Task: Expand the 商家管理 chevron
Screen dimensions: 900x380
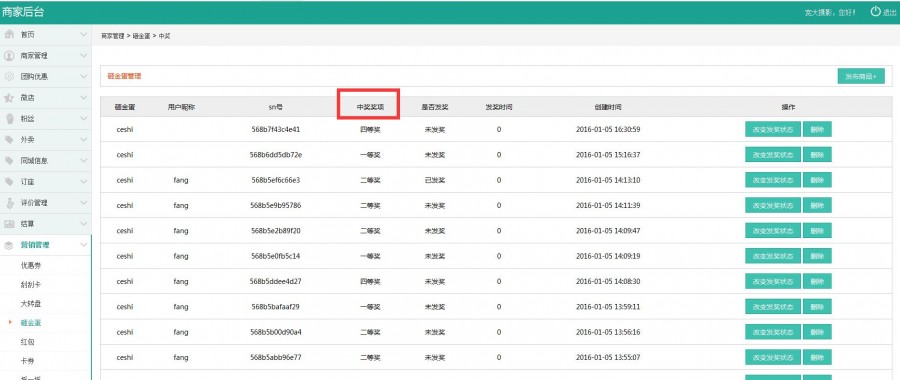Action: [x=84, y=56]
